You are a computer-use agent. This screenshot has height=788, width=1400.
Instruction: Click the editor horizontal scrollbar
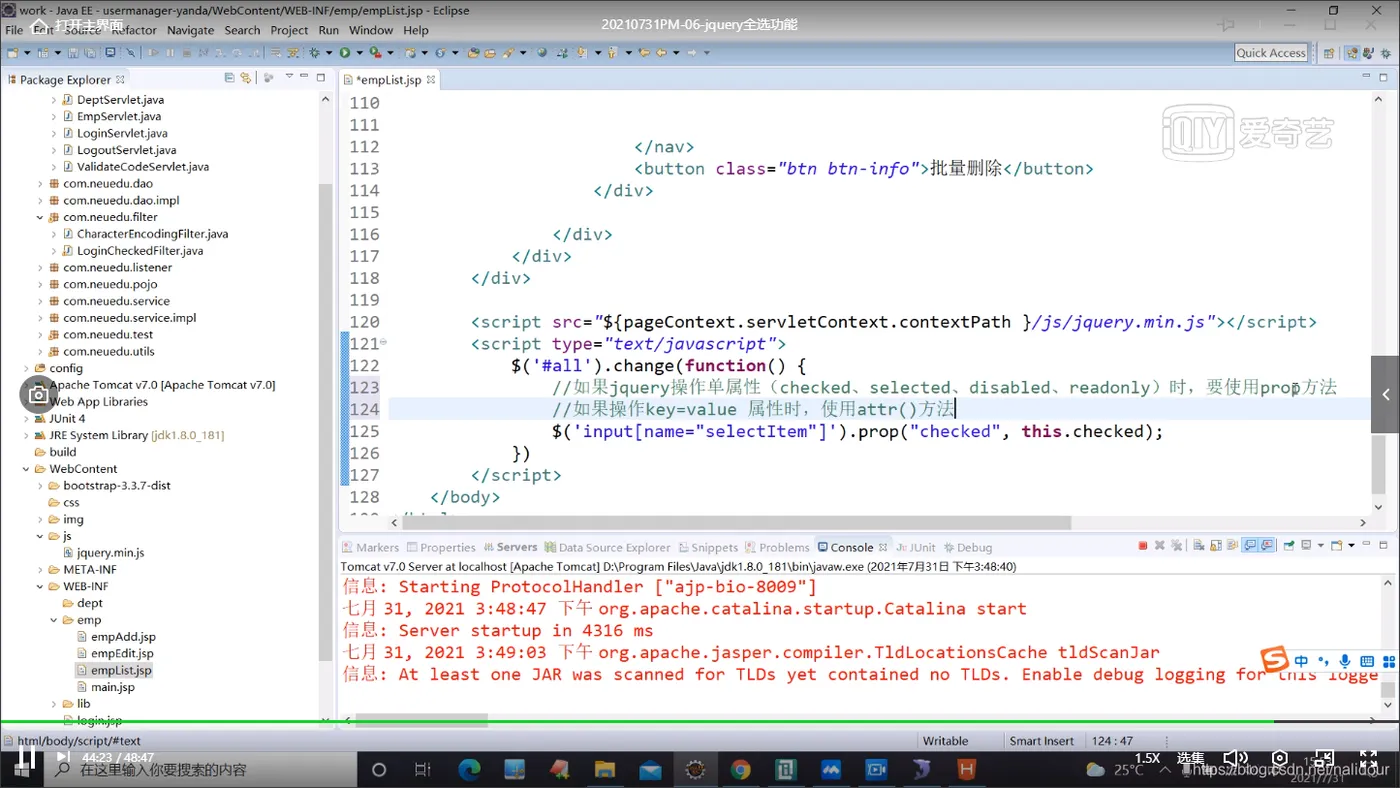coord(736,522)
